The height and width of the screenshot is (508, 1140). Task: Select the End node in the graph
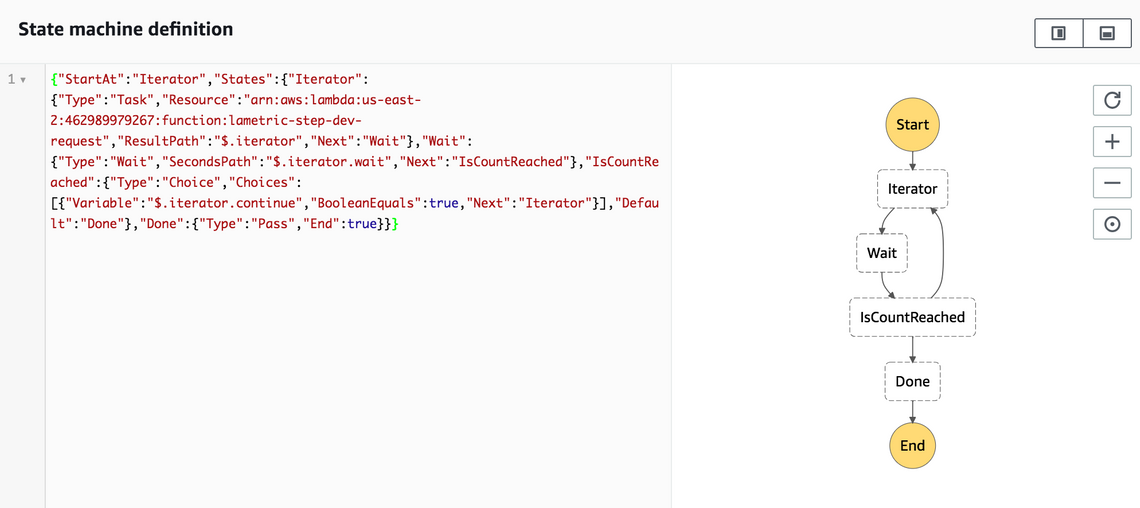[x=912, y=446]
